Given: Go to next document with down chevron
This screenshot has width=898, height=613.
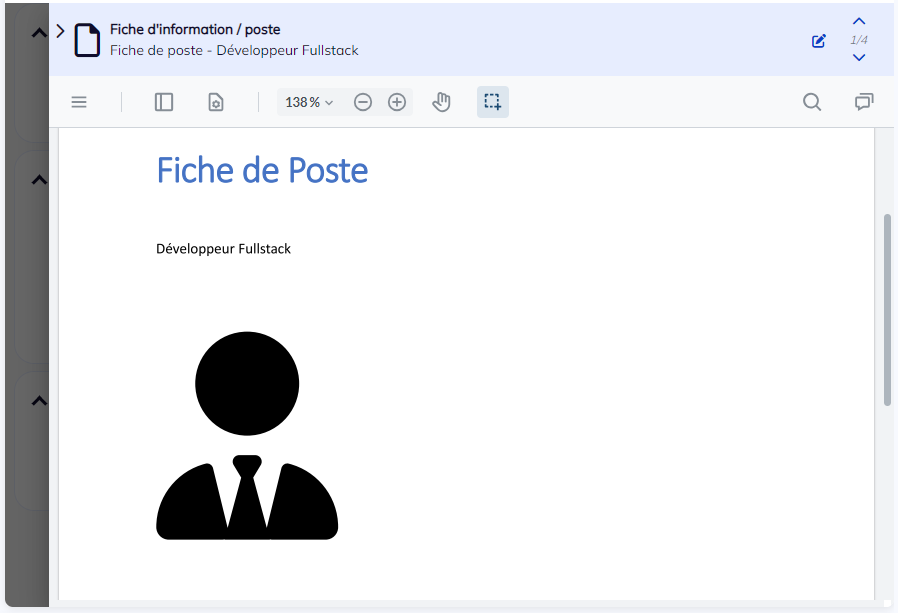Looking at the screenshot, I should click(859, 58).
